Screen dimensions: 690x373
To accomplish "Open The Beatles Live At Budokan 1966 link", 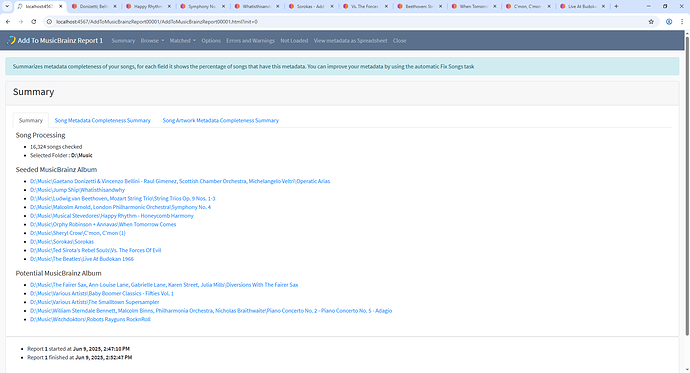I will point(82,259).
